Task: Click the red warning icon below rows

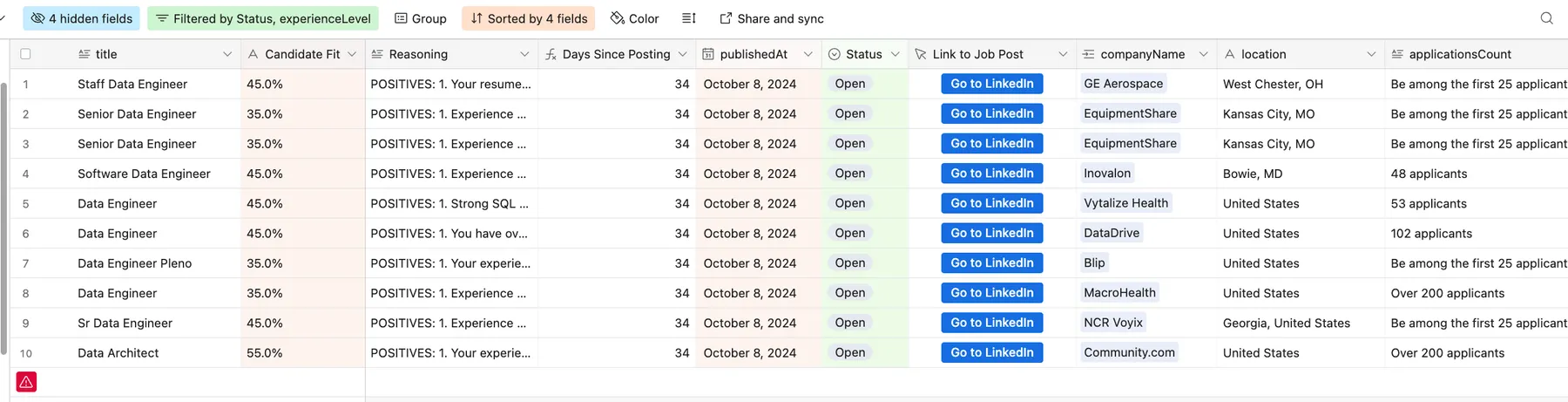Action: point(26,382)
